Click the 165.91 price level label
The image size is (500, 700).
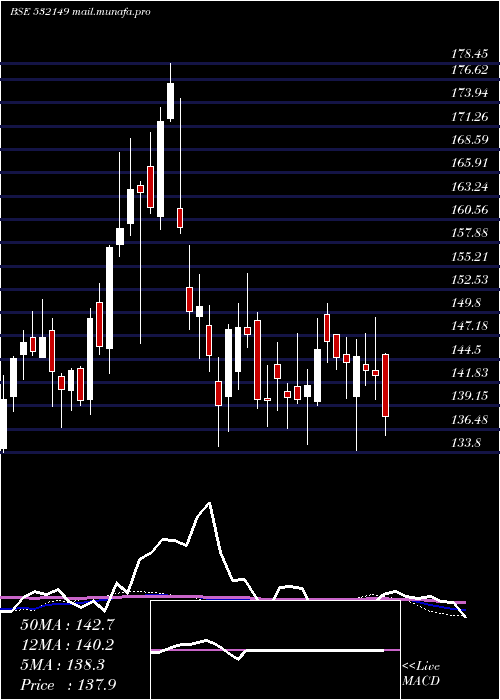[469, 163]
